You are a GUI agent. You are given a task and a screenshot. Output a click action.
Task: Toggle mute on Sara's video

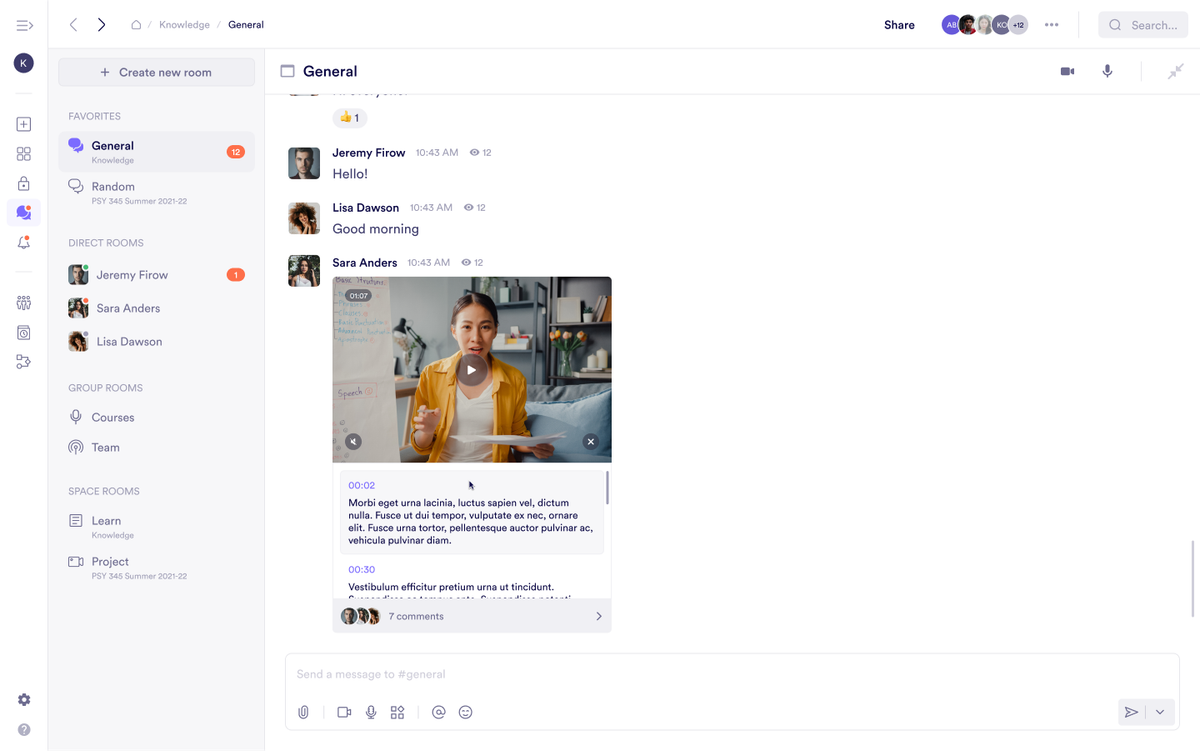click(353, 441)
